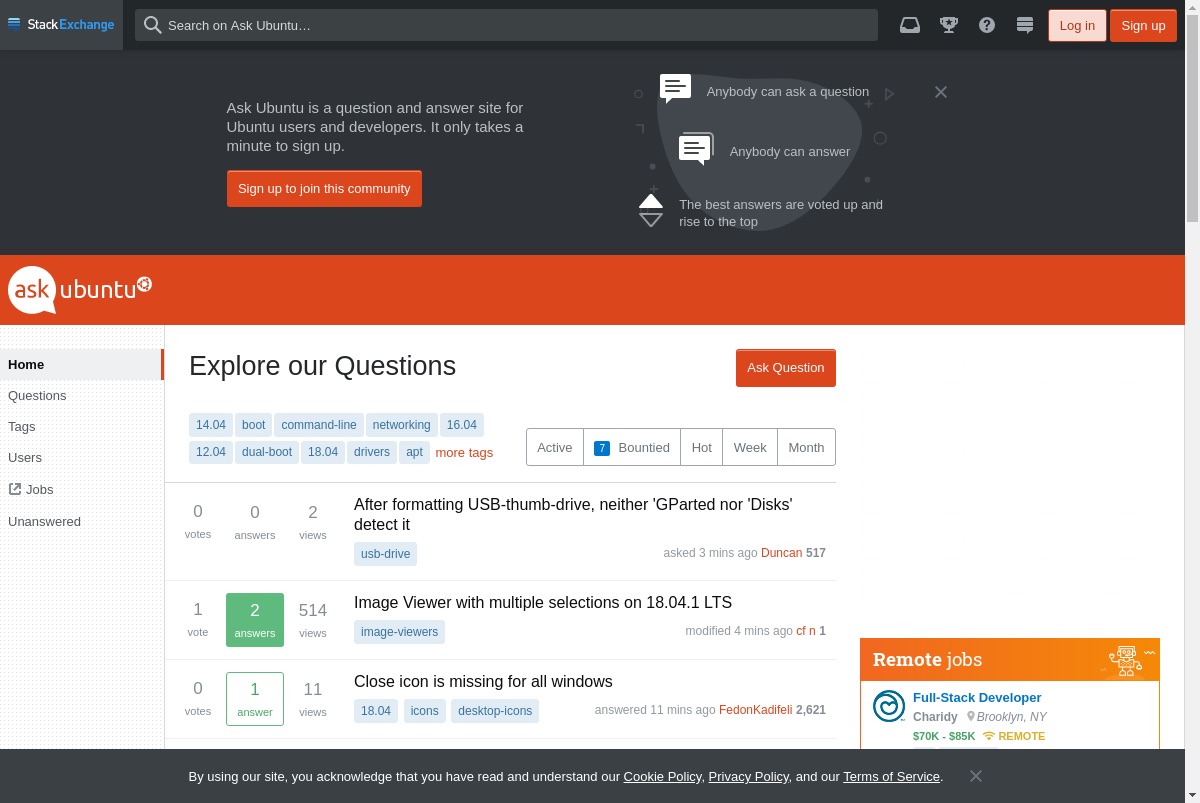This screenshot has width=1200, height=803.
Task: Select the drivers tag
Action: coord(372,452)
